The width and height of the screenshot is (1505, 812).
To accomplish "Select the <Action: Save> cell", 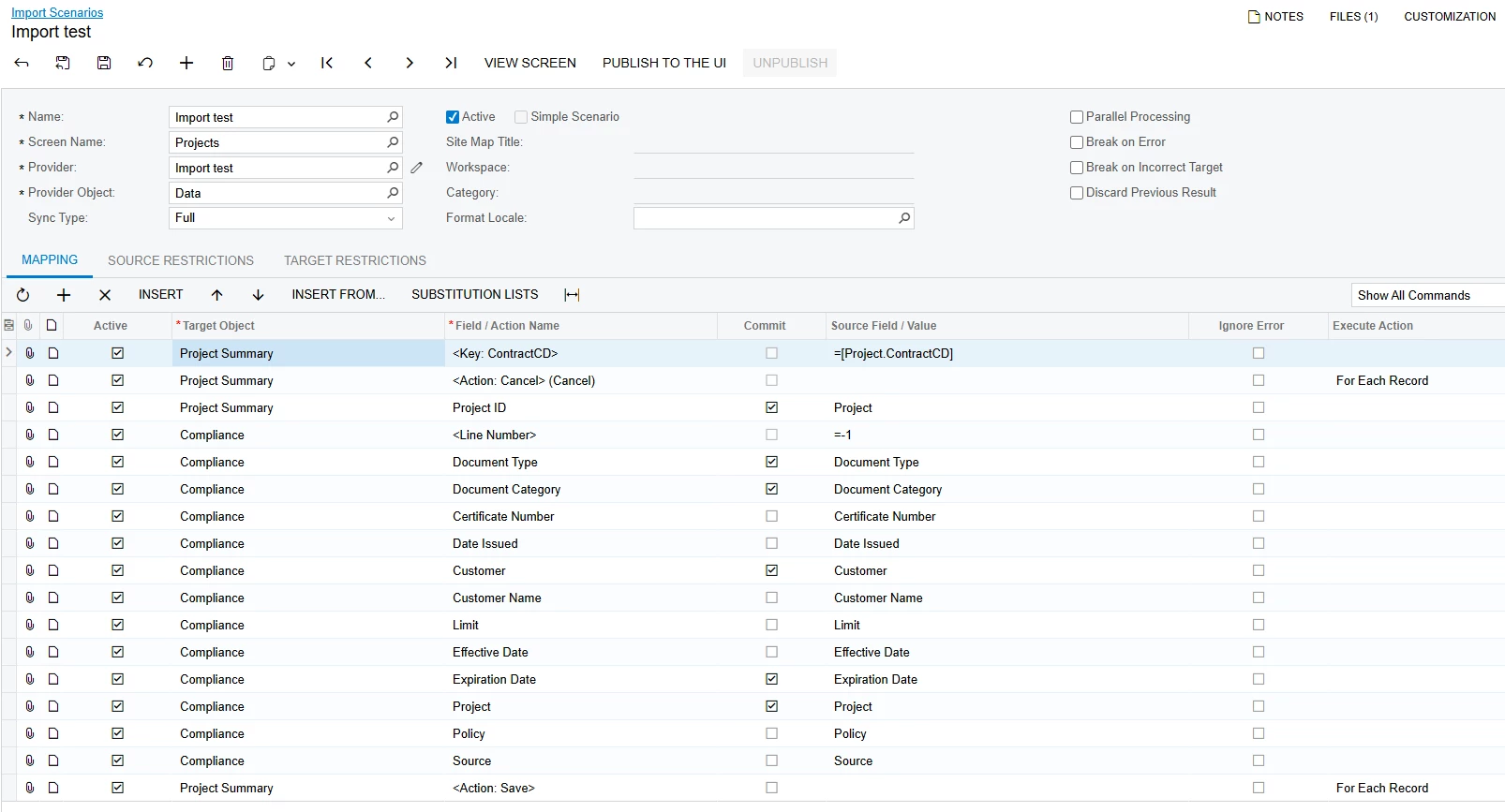I will [581, 788].
